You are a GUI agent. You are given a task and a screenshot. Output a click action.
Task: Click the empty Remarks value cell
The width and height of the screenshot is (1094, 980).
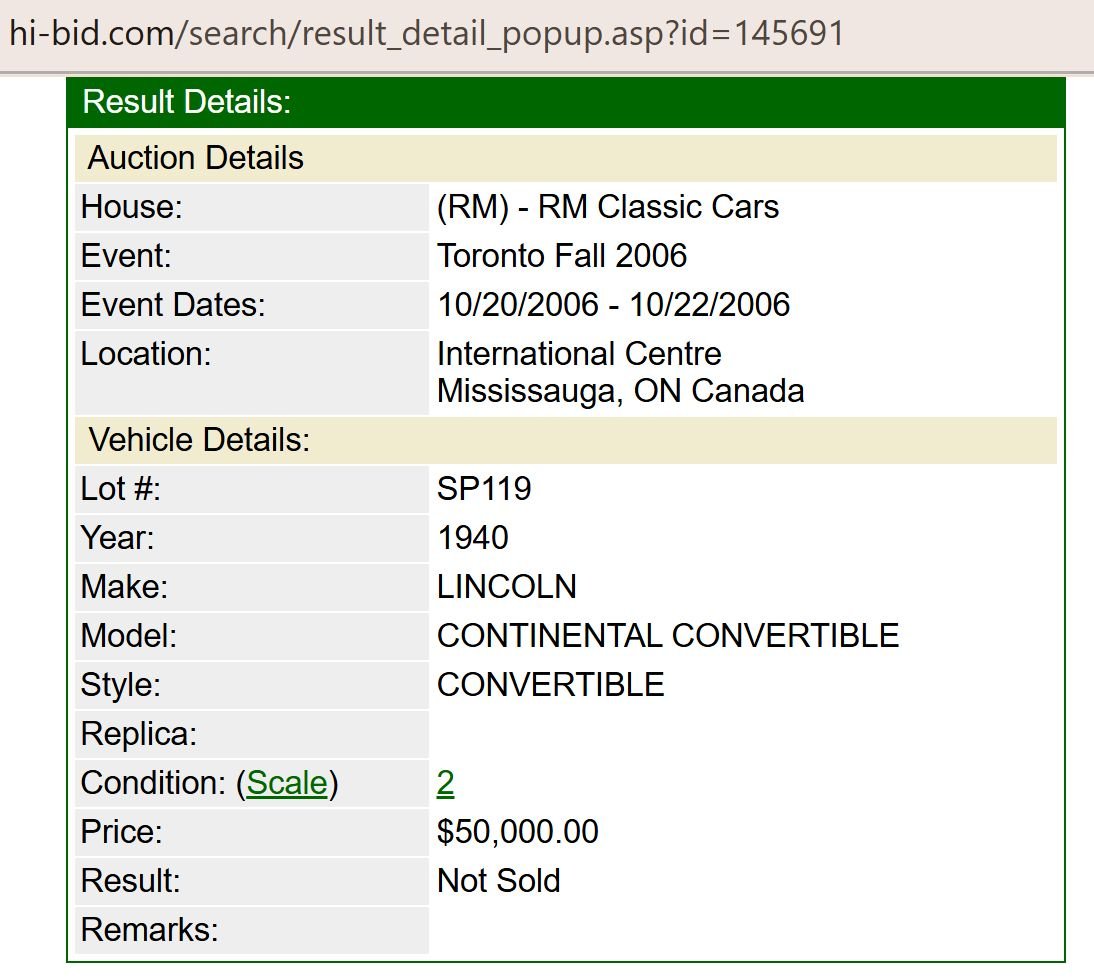[x=742, y=930]
